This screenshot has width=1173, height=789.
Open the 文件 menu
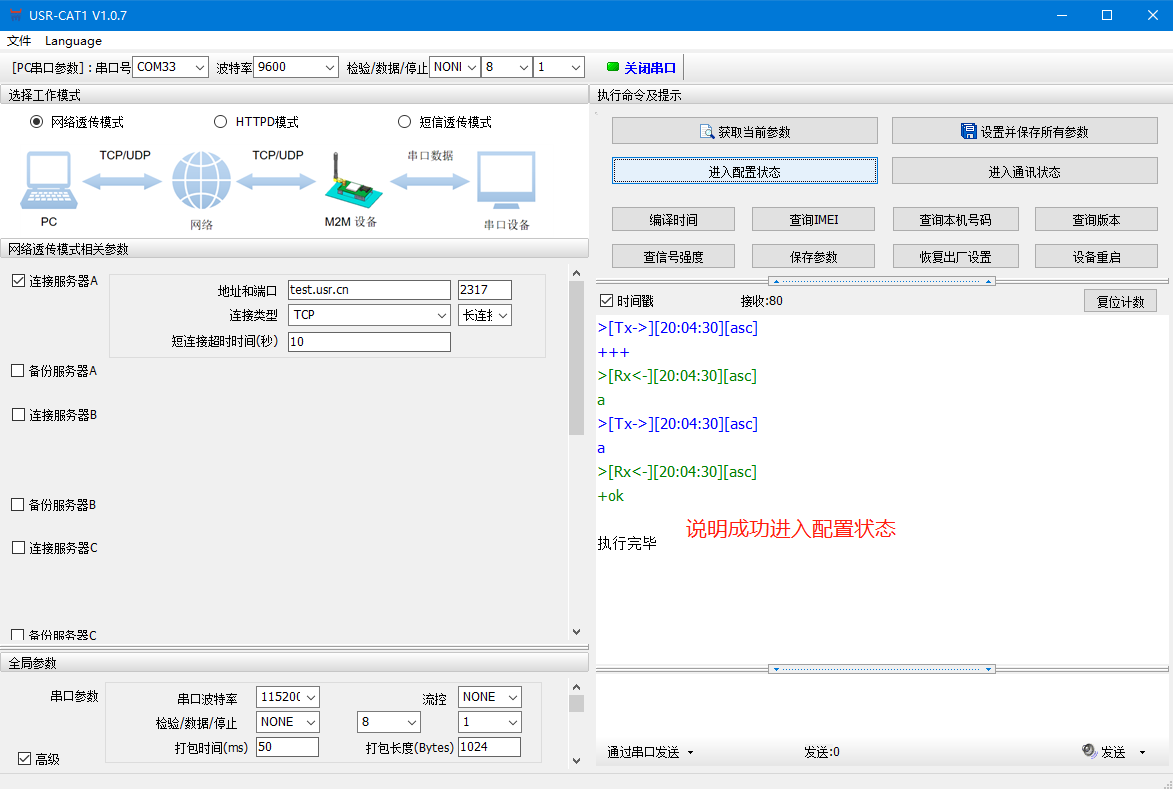[19, 41]
